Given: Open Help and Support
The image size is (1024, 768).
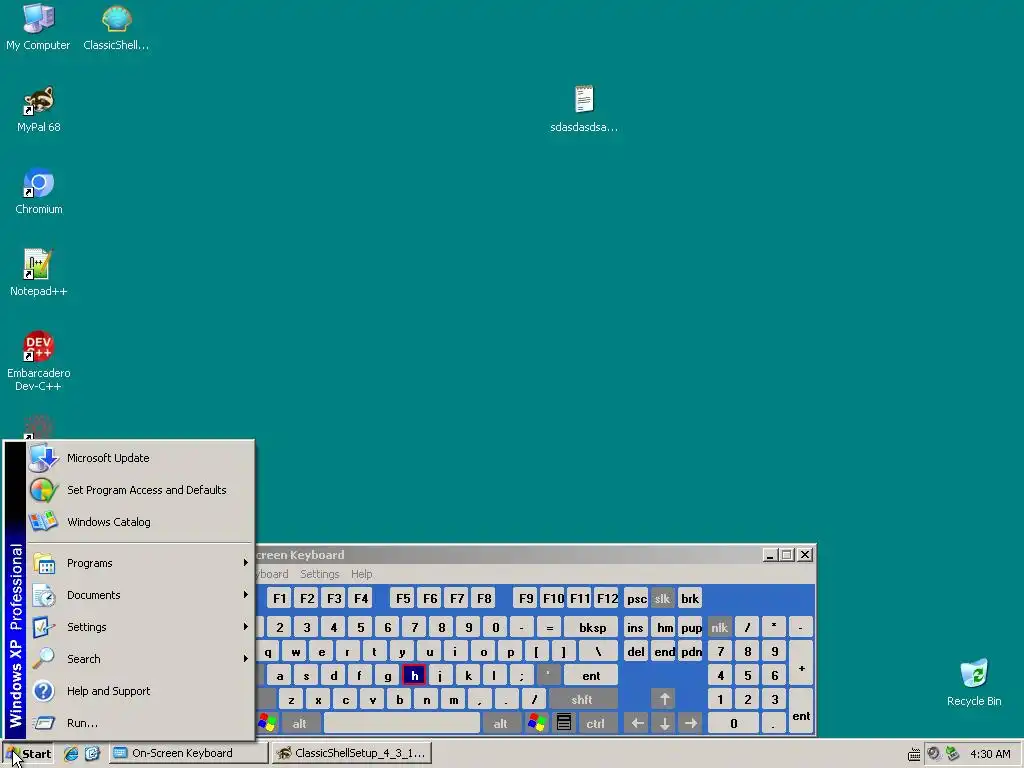Looking at the screenshot, I should click(140, 691).
